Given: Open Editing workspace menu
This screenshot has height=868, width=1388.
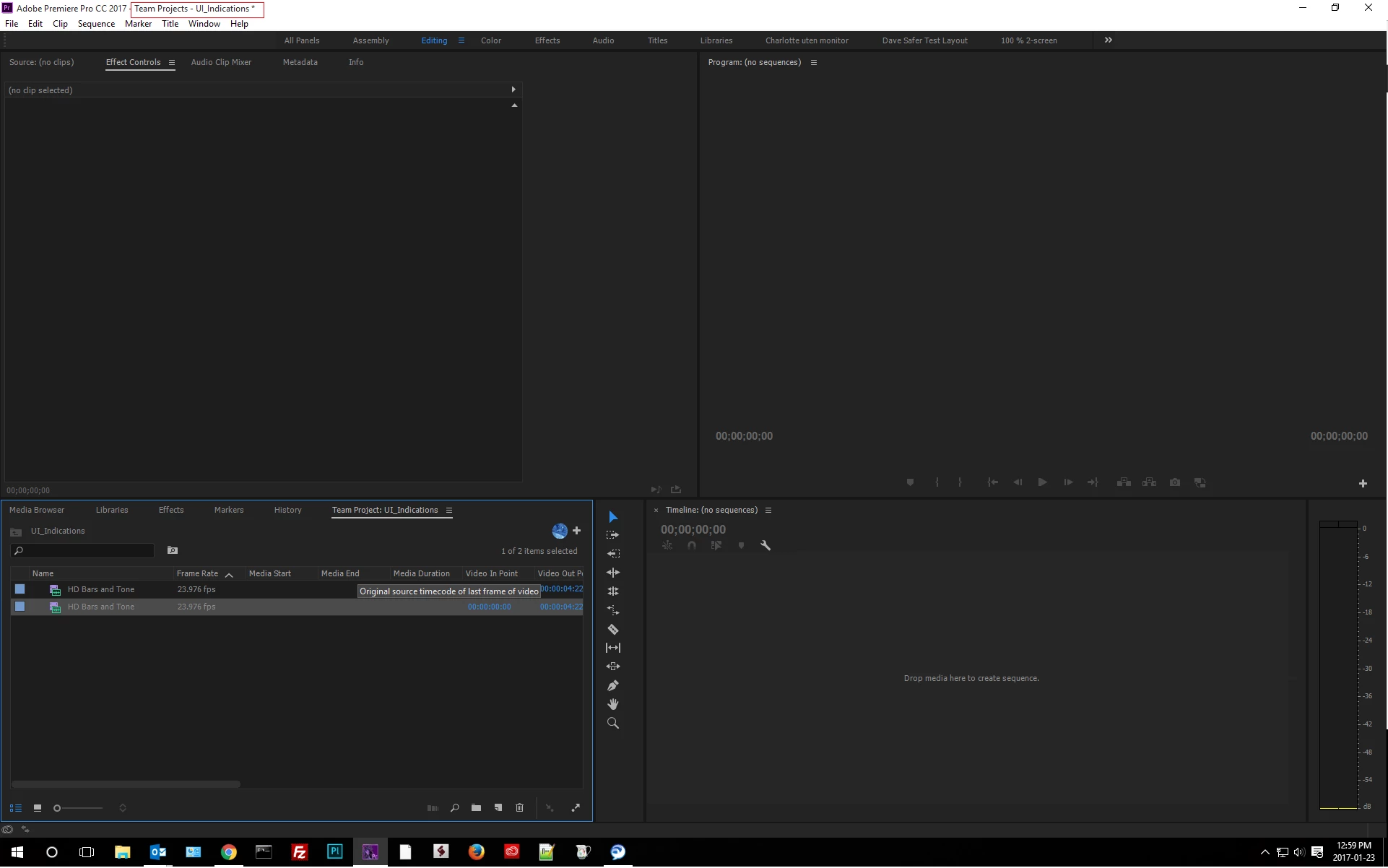Looking at the screenshot, I should (x=461, y=40).
